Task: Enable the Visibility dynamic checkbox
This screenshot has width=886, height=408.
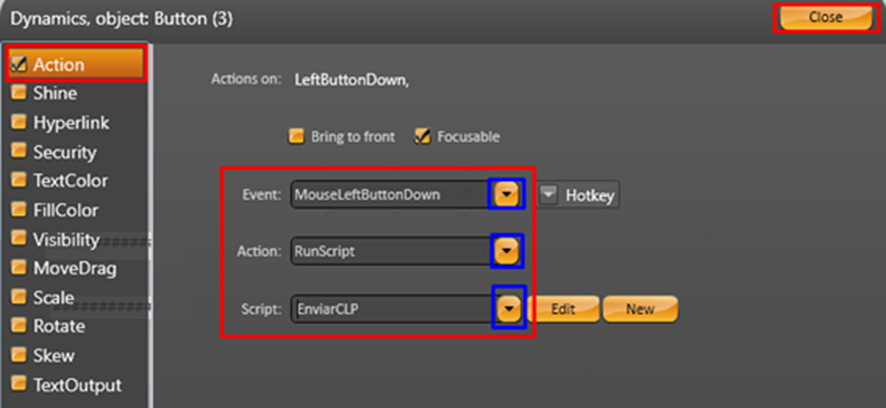Action: (18, 239)
